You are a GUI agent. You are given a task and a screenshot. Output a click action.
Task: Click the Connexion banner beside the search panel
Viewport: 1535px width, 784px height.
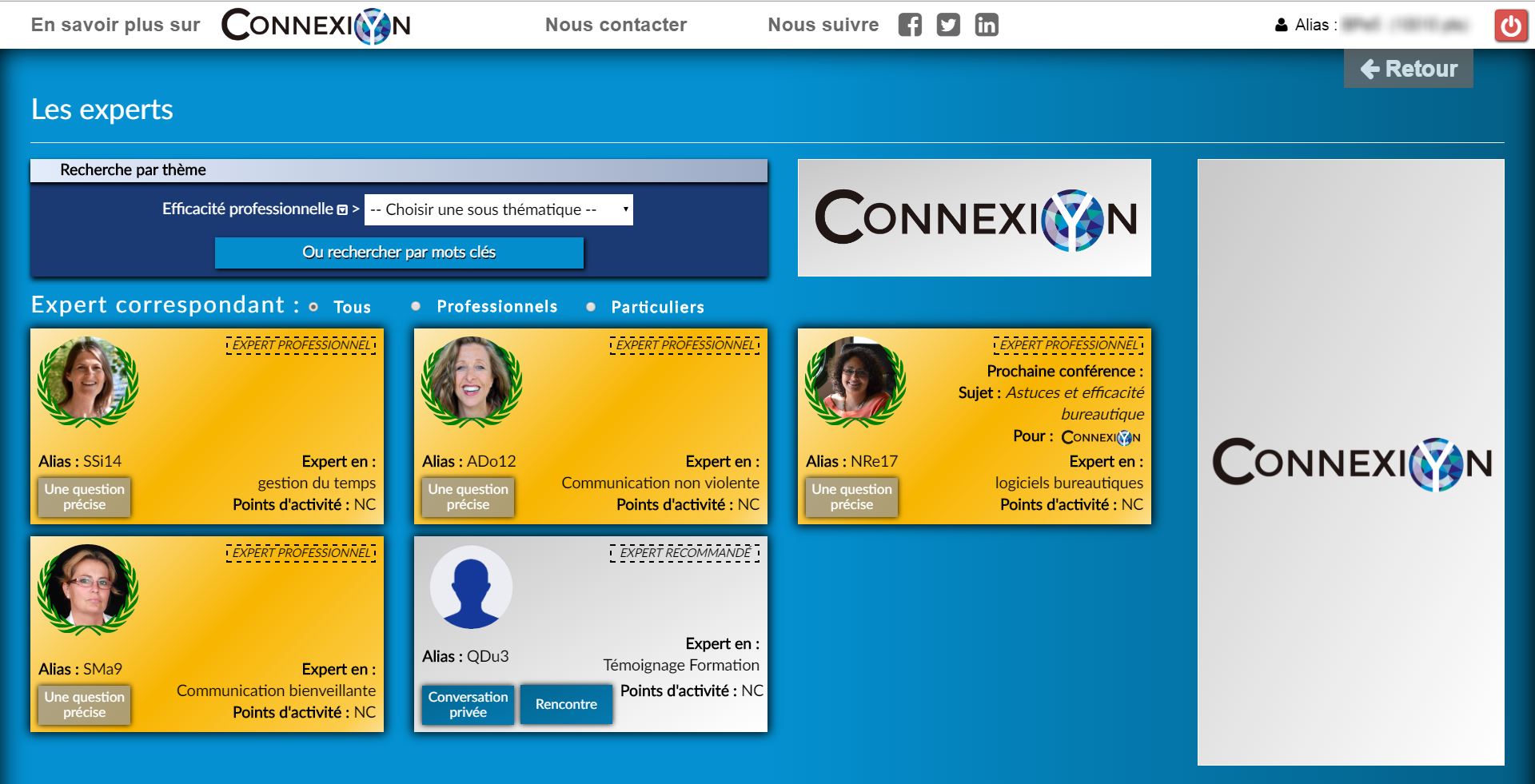(975, 218)
